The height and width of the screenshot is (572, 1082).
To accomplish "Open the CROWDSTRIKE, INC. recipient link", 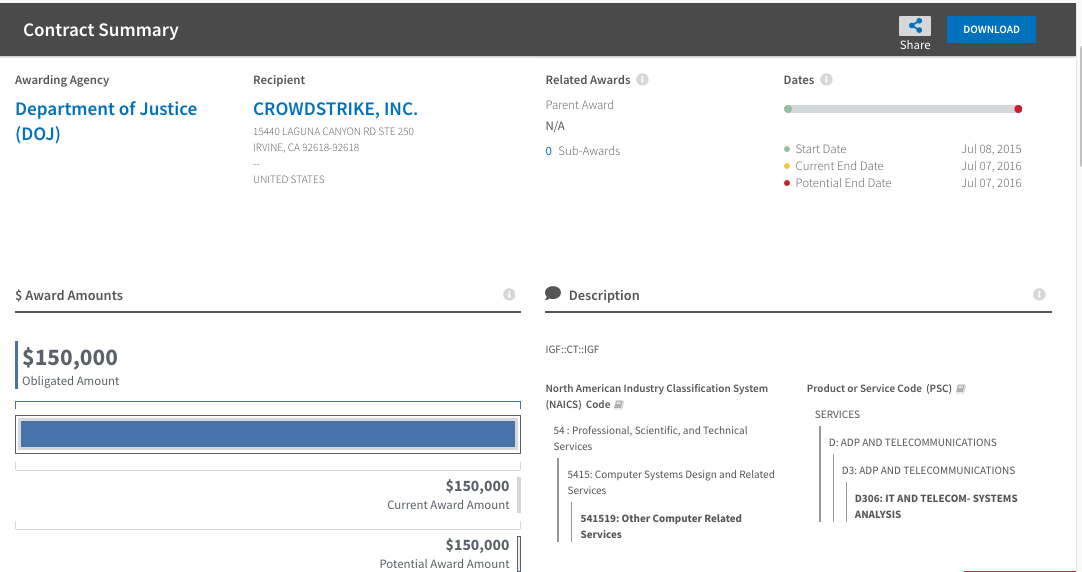I will pyautogui.click(x=335, y=109).
